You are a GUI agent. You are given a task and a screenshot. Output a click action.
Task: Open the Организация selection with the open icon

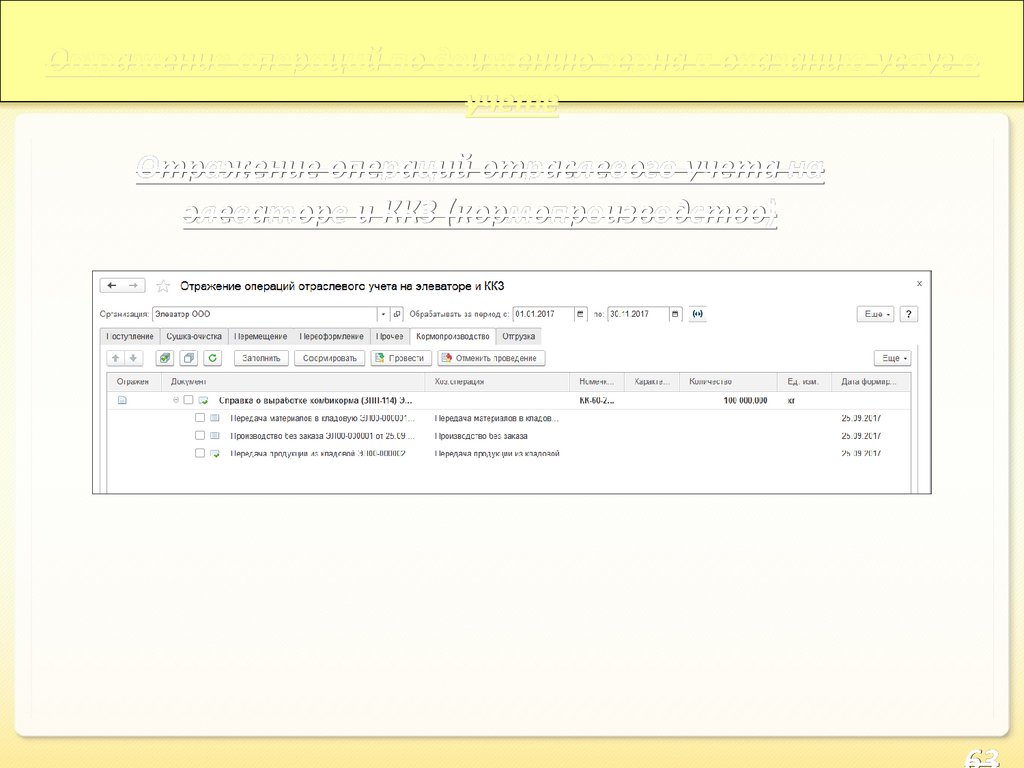(397, 314)
